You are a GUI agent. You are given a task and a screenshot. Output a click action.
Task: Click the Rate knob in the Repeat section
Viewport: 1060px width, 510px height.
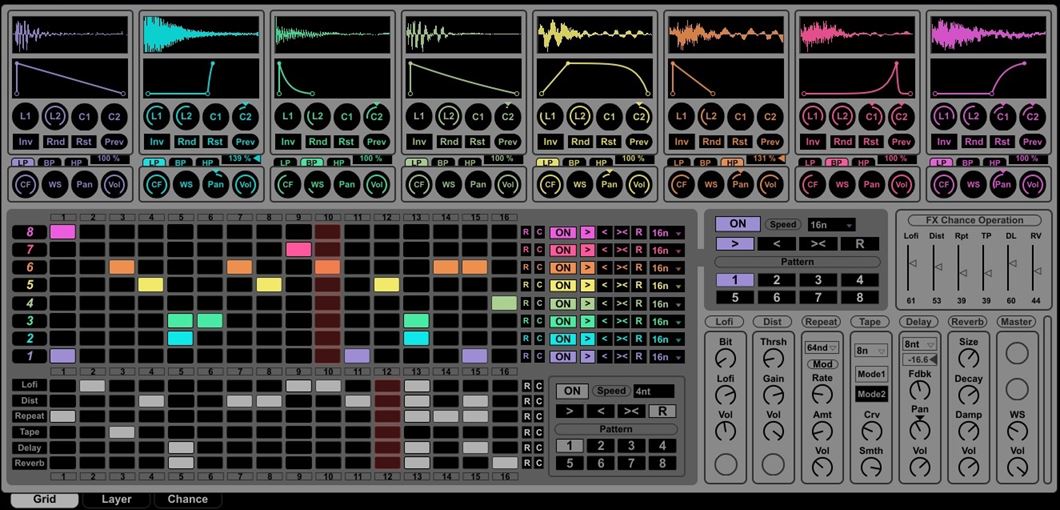821,394
